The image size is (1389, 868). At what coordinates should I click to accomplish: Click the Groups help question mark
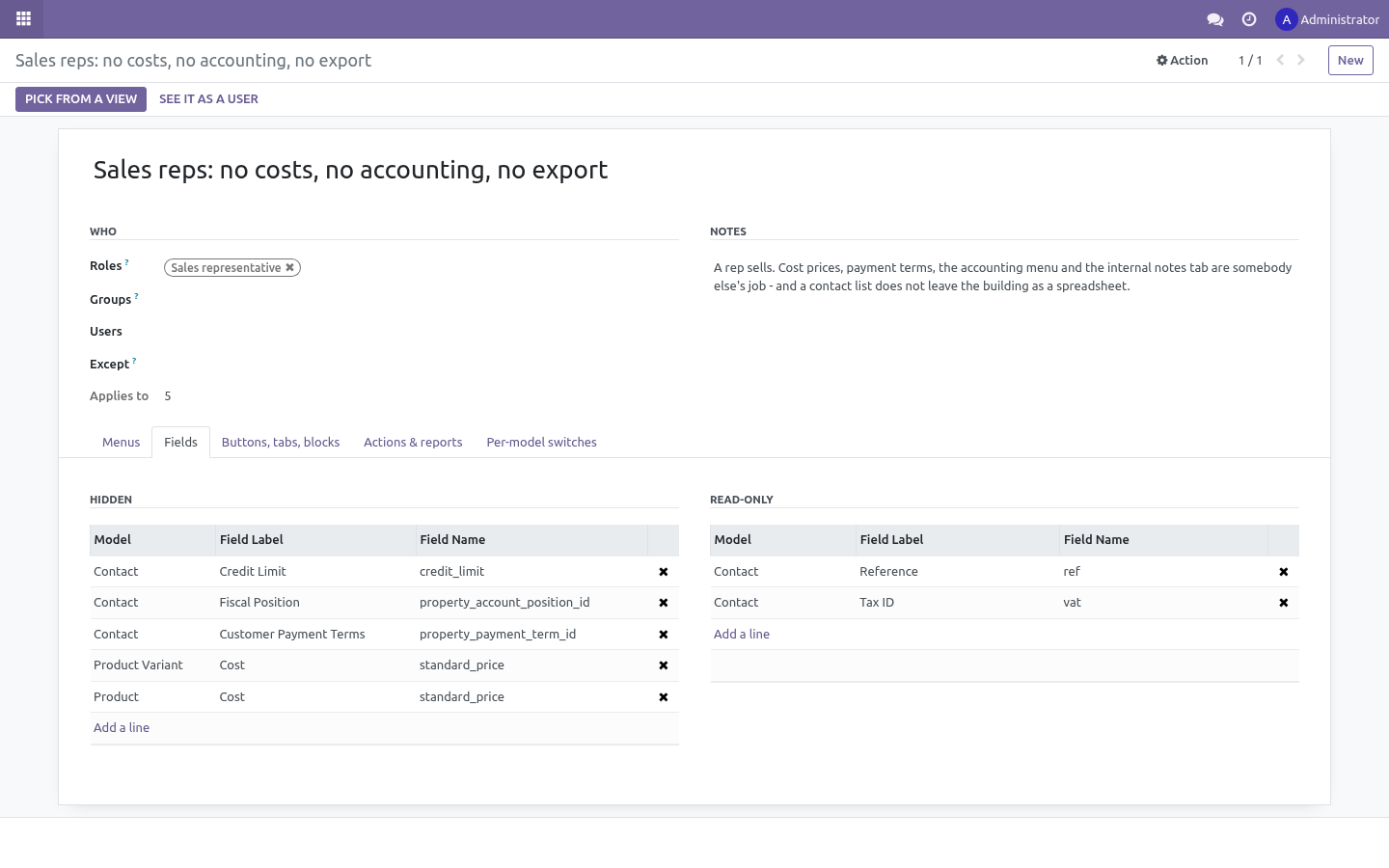136,296
